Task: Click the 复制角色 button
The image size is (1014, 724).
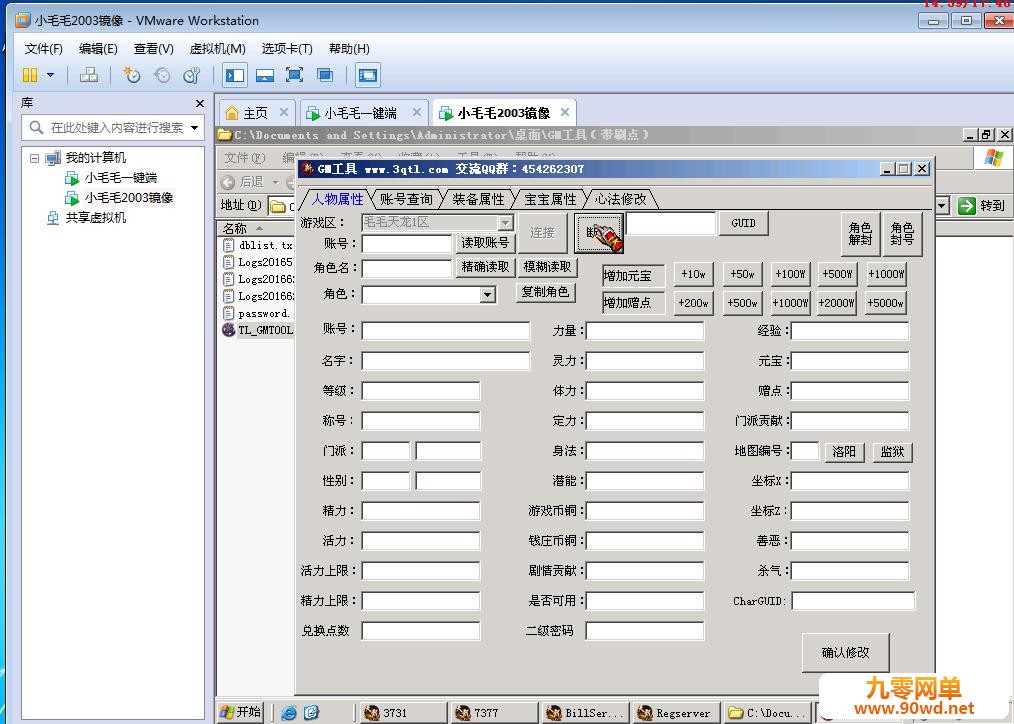Action: point(545,292)
